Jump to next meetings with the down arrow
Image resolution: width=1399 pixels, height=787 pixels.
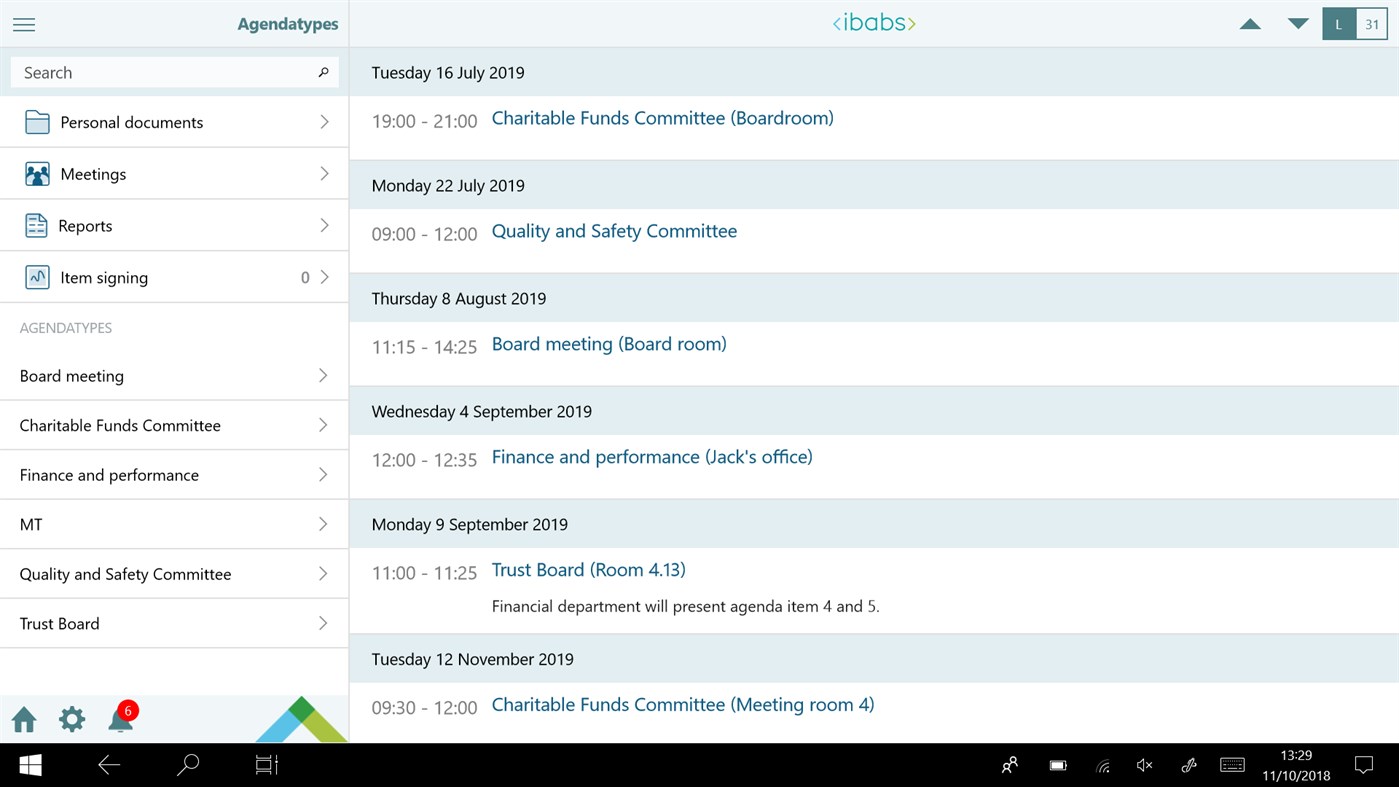point(1298,24)
